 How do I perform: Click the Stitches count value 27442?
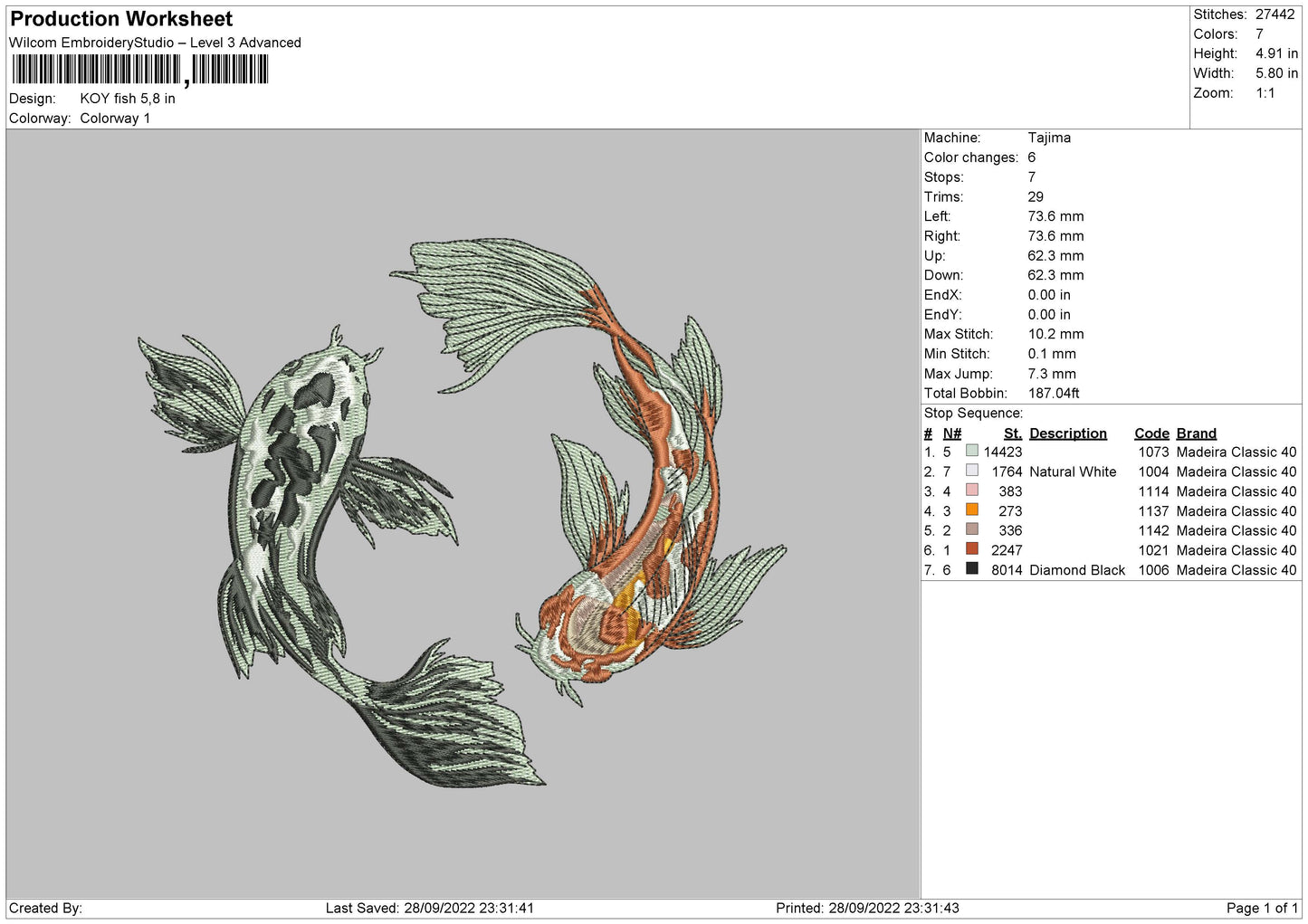[x=1275, y=14]
